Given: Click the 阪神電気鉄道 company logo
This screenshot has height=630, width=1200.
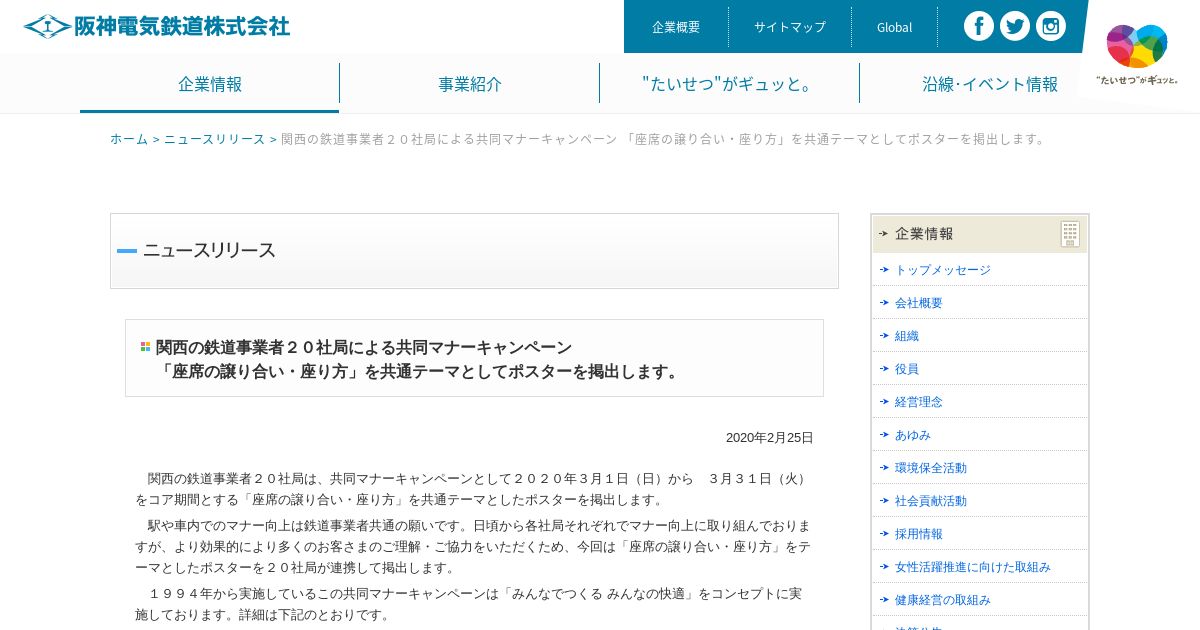Looking at the screenshot, I should (157, 26).
